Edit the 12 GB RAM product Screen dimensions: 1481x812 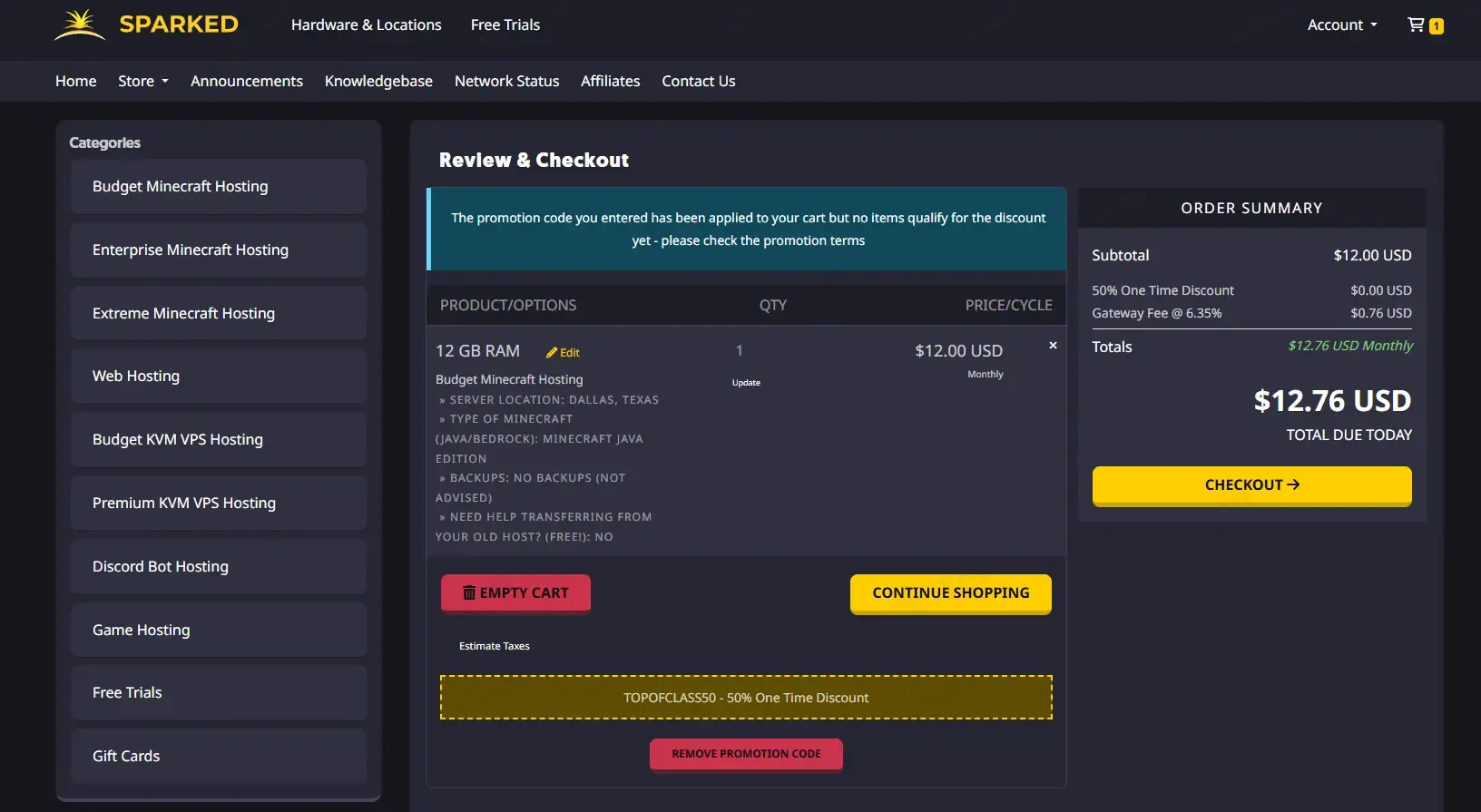(563, 352)
